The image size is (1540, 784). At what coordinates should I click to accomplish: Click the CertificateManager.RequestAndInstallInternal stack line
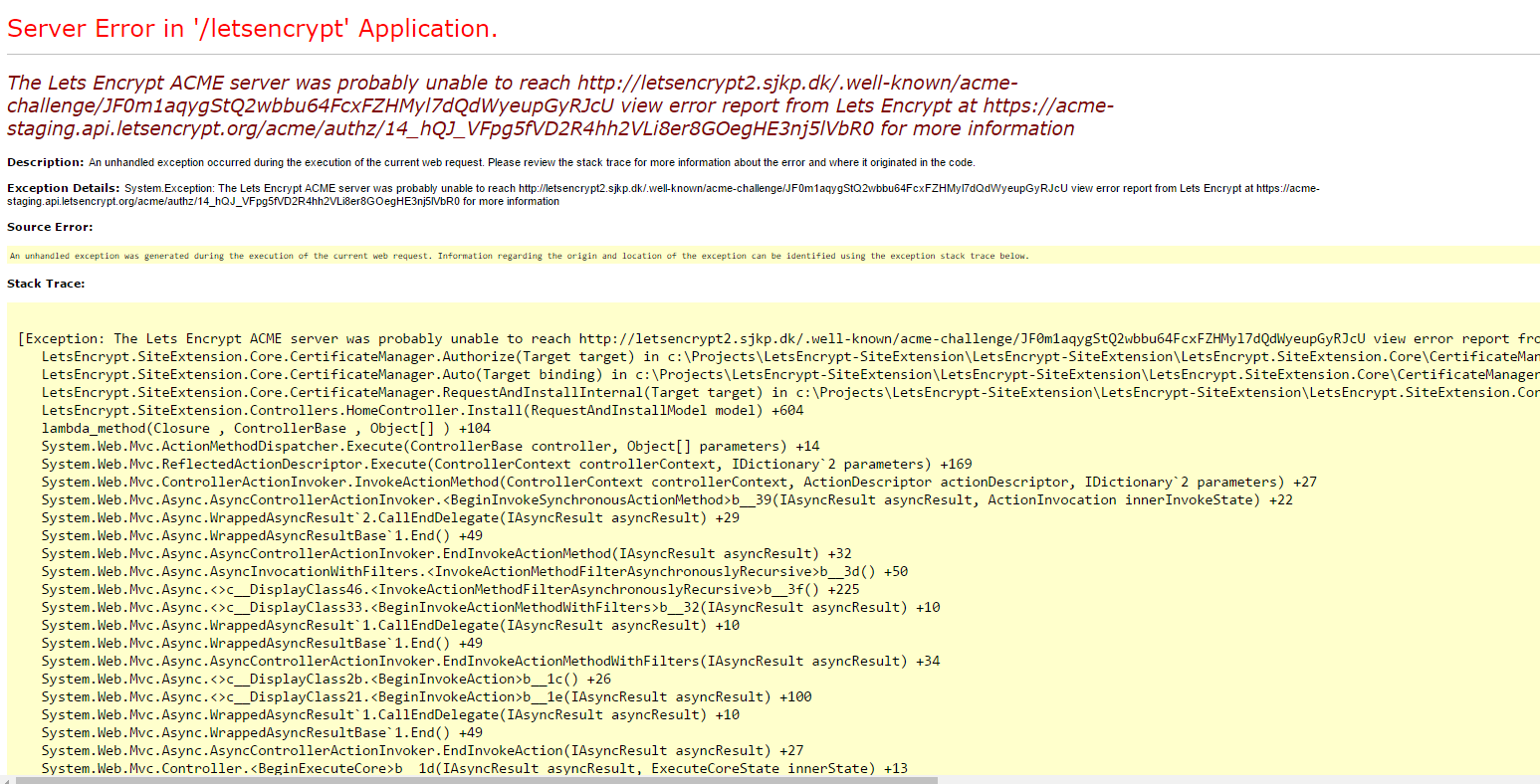(x=790, y=392)
